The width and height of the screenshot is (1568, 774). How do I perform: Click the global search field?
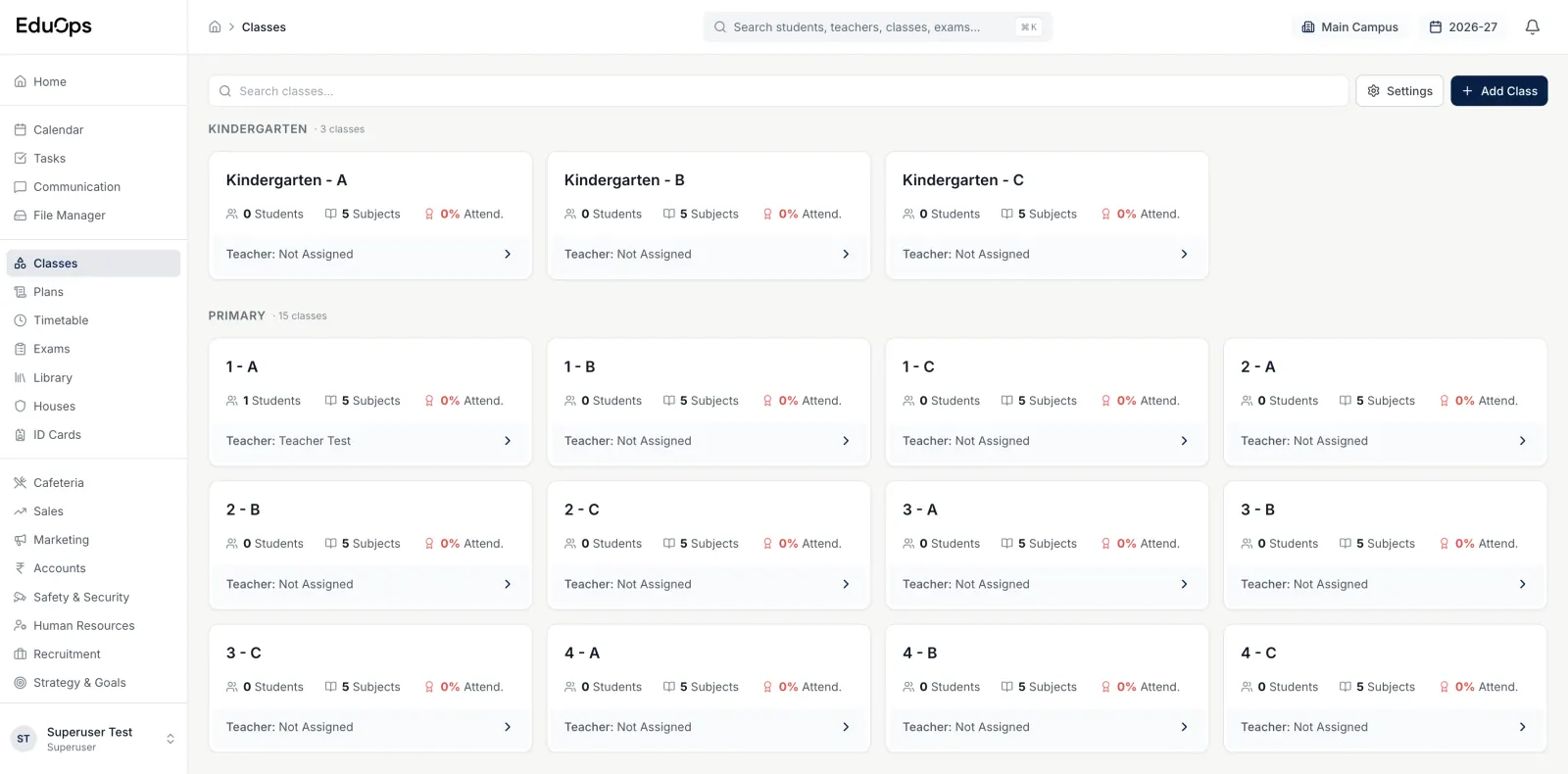[877, 26]
